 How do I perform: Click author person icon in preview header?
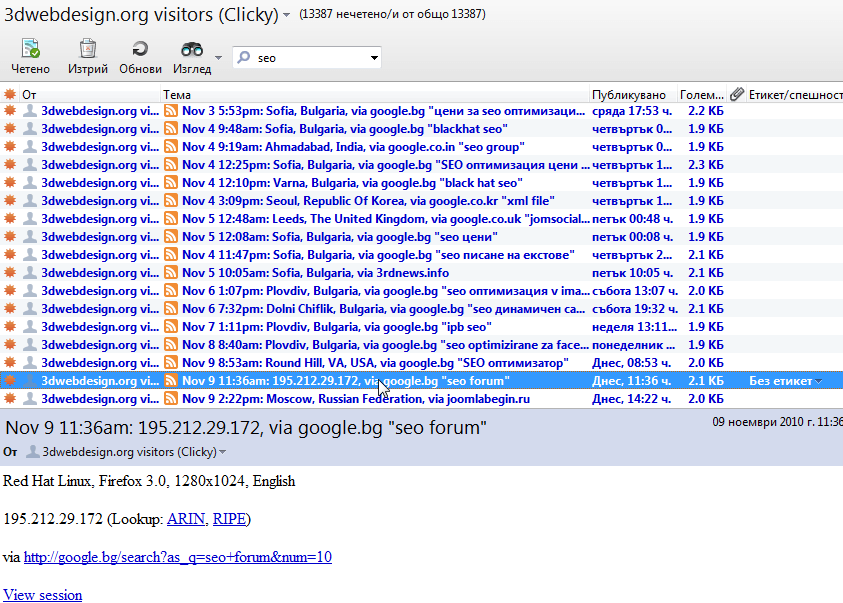click(33, 451)
